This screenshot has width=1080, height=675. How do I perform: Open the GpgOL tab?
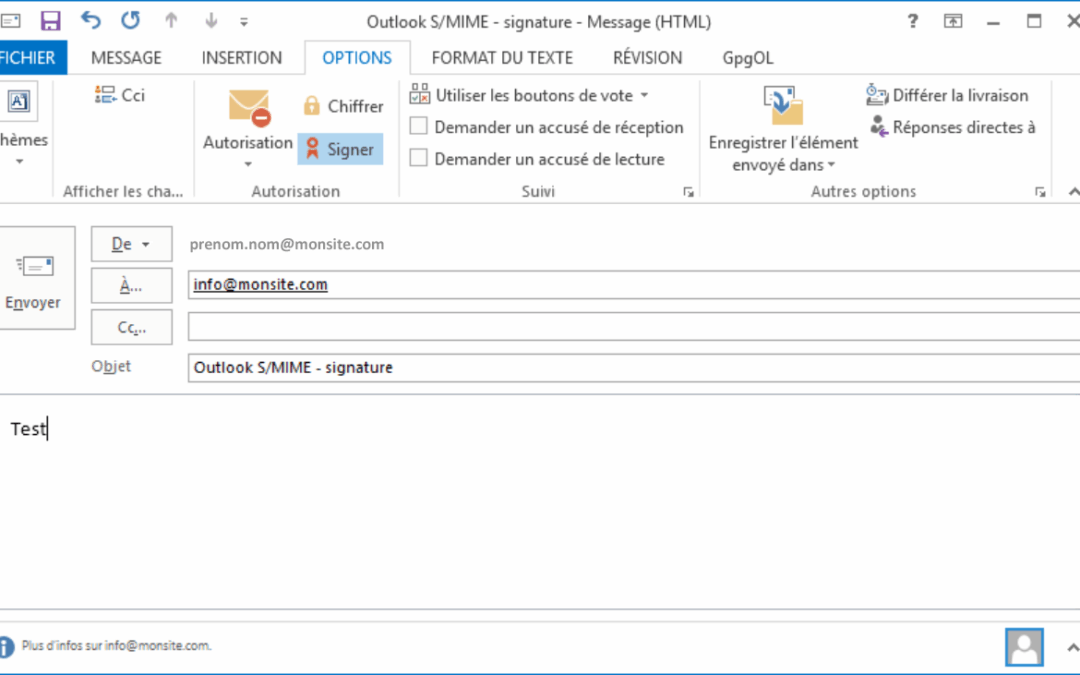click(747, 57)
